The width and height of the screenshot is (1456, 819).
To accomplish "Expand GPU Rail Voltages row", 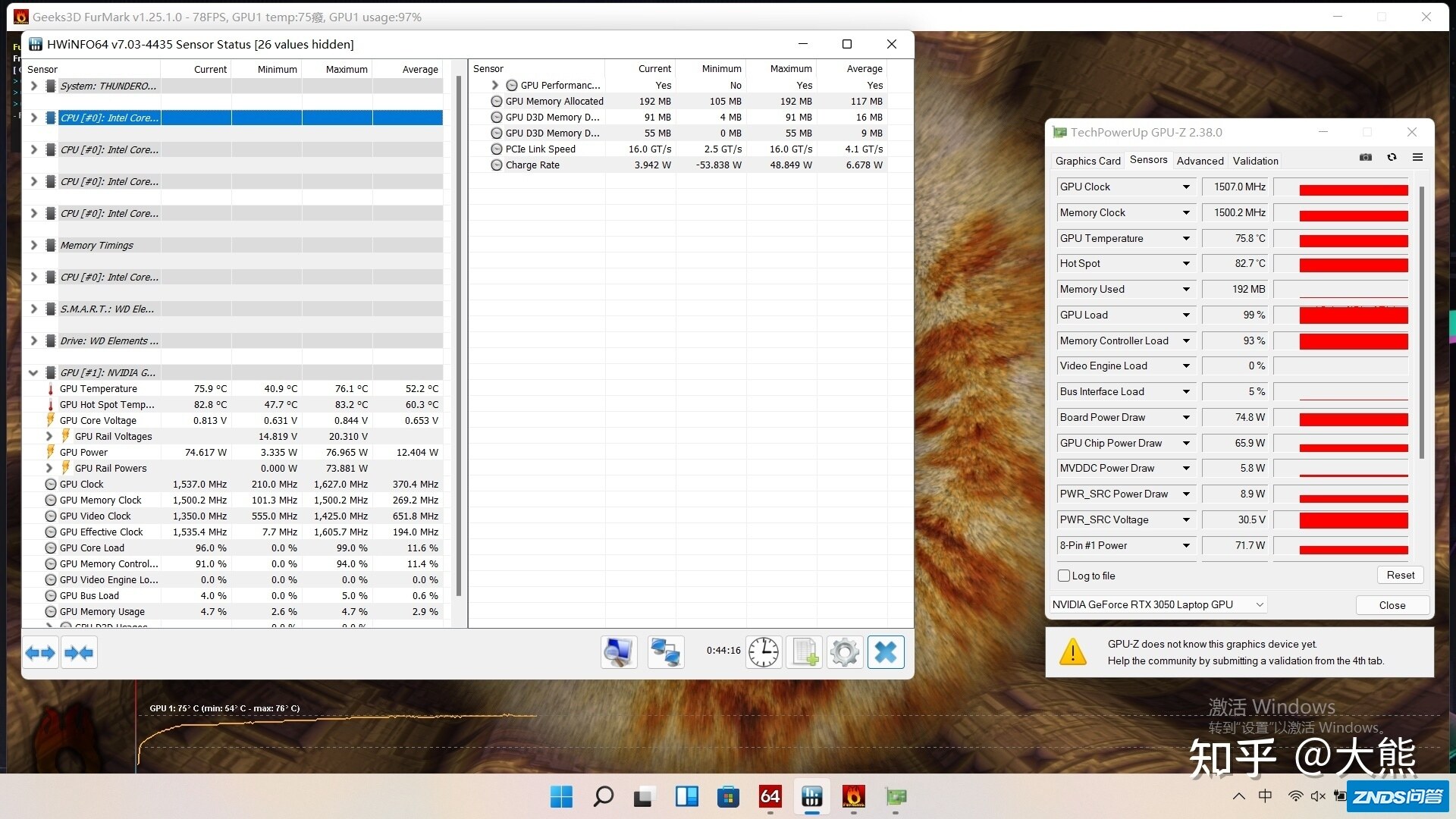I will pos(49,436).
